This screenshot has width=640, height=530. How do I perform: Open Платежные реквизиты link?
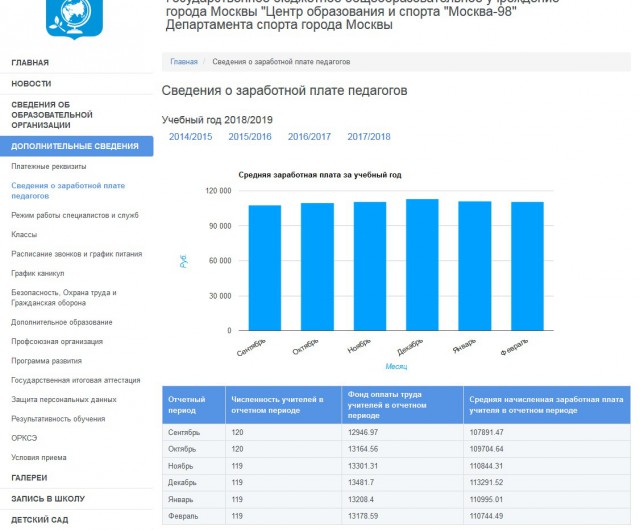(49, 166)
